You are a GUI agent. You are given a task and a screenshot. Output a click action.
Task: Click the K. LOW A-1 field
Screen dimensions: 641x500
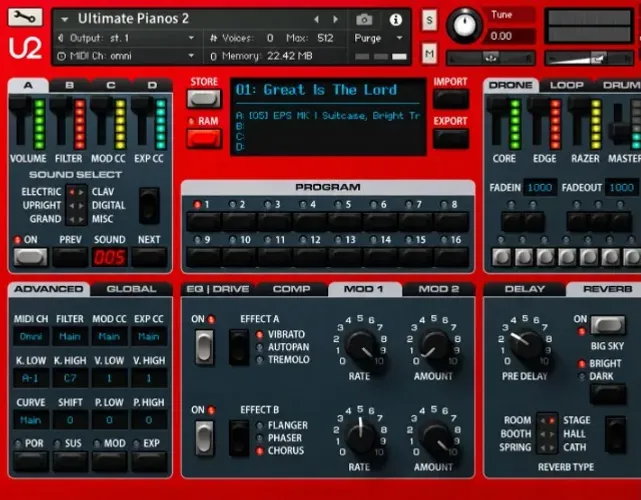click(31, 378)
